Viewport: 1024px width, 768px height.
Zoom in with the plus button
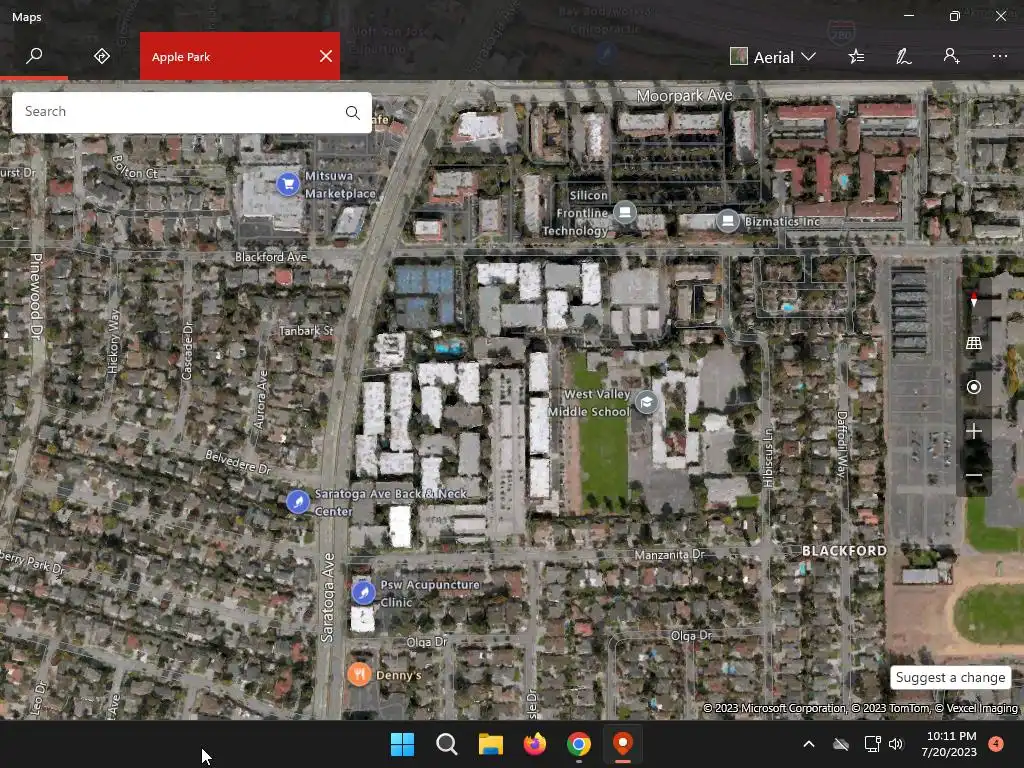pyautogui.click(x=974, y=431)
